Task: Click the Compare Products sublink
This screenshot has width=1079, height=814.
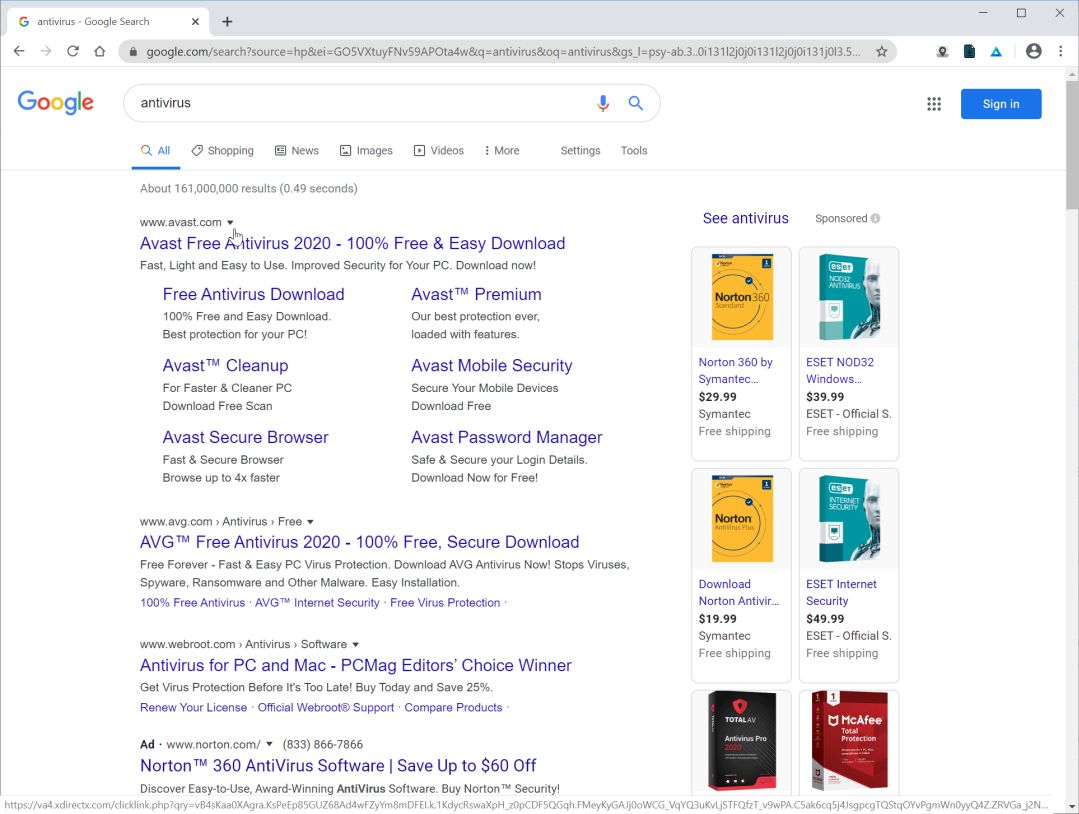Action: coord(453,707)
